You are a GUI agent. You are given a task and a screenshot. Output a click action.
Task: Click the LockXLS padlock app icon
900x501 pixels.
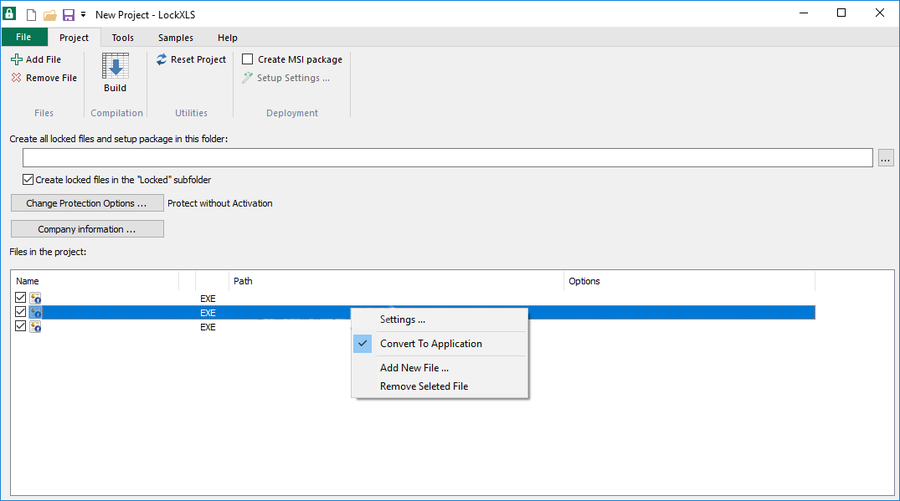coord(11,14)
